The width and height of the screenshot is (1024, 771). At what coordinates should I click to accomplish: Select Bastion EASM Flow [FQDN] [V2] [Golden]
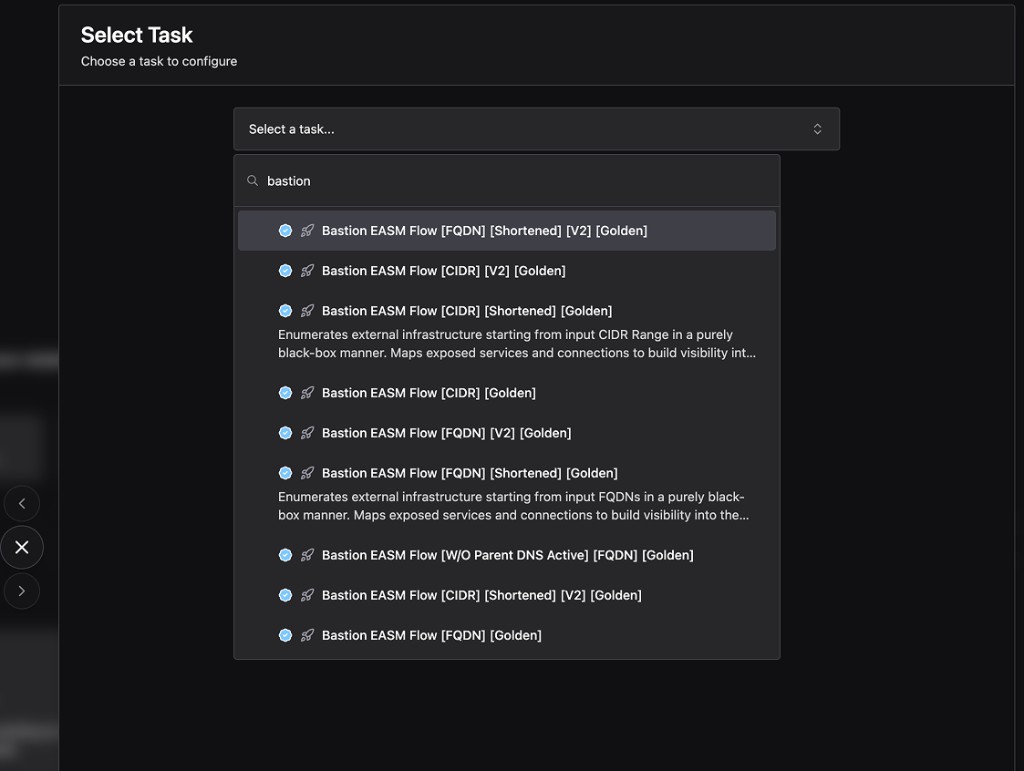[507, 433]
